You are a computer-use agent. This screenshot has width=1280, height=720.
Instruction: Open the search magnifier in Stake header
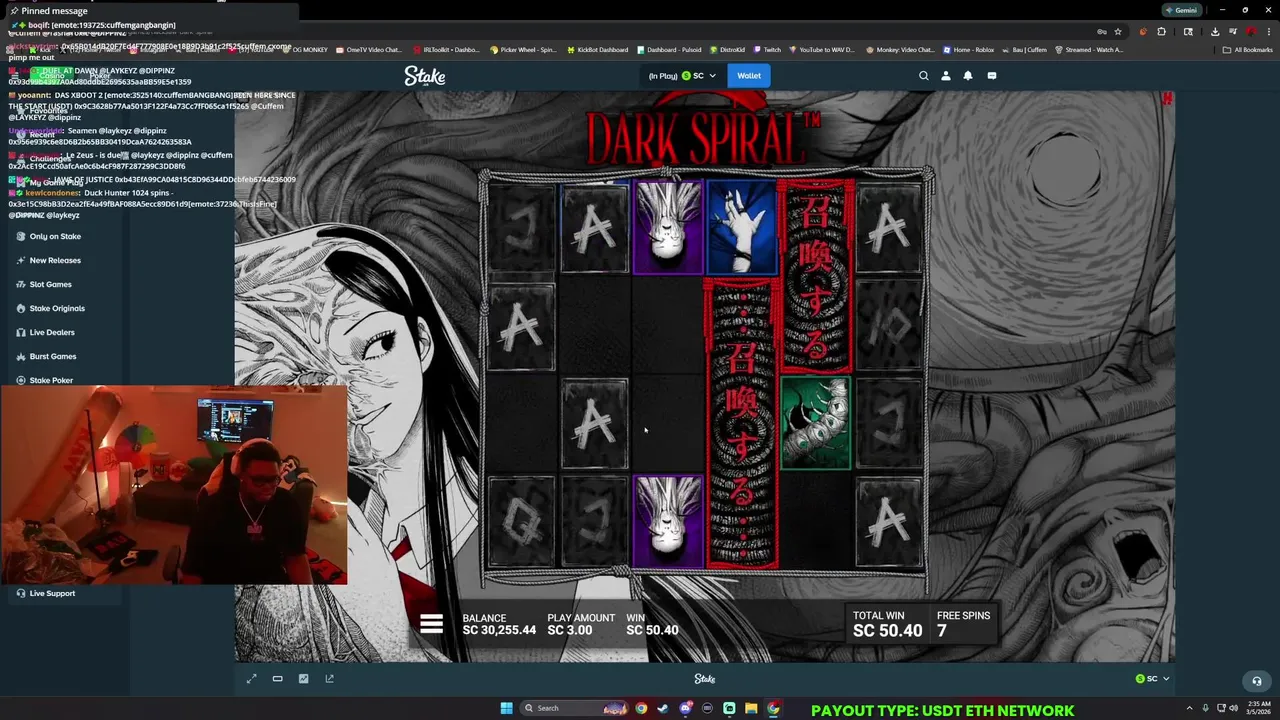(x=923, y=76)
